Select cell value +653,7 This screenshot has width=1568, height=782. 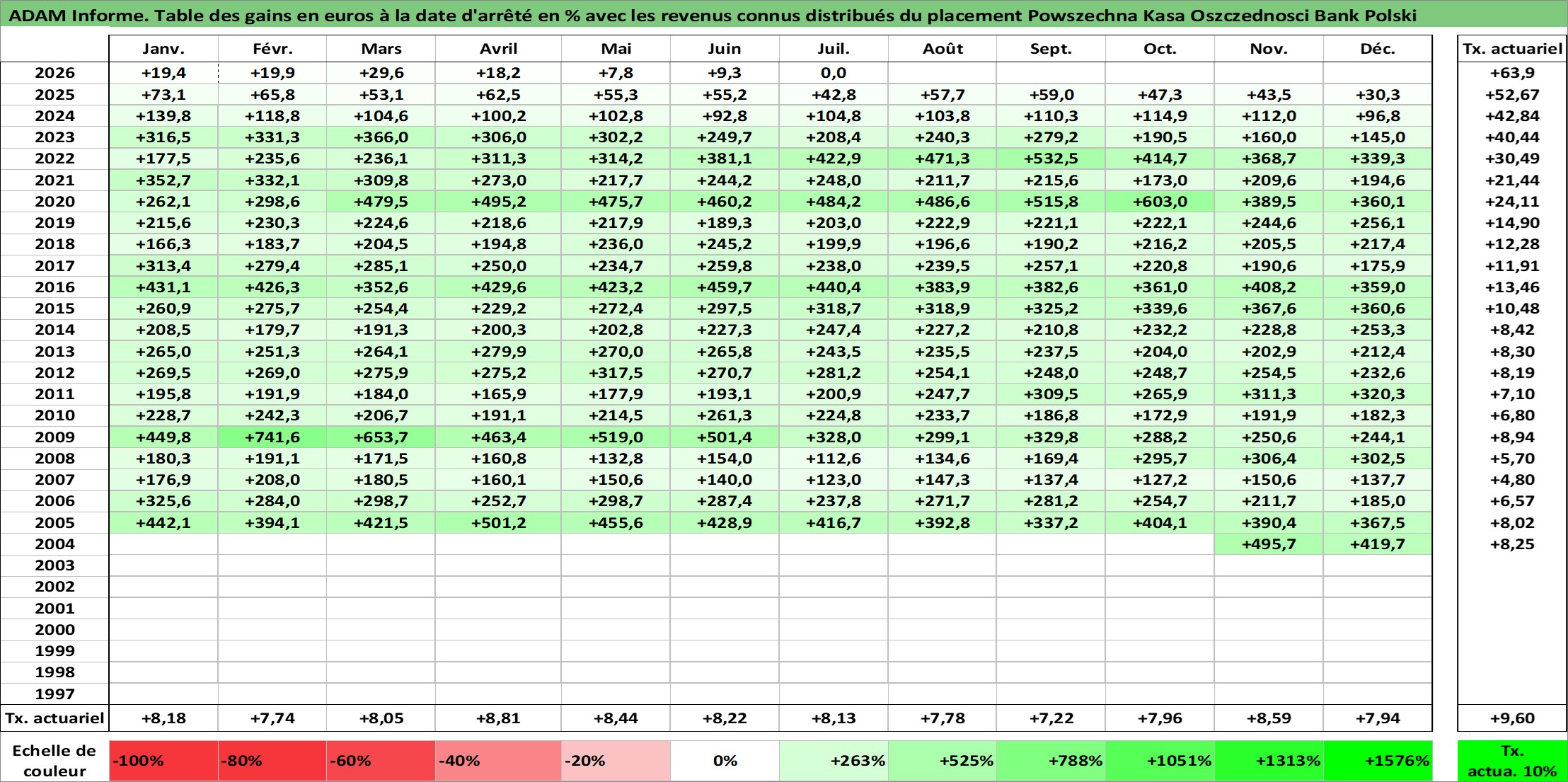pos(381,437)
